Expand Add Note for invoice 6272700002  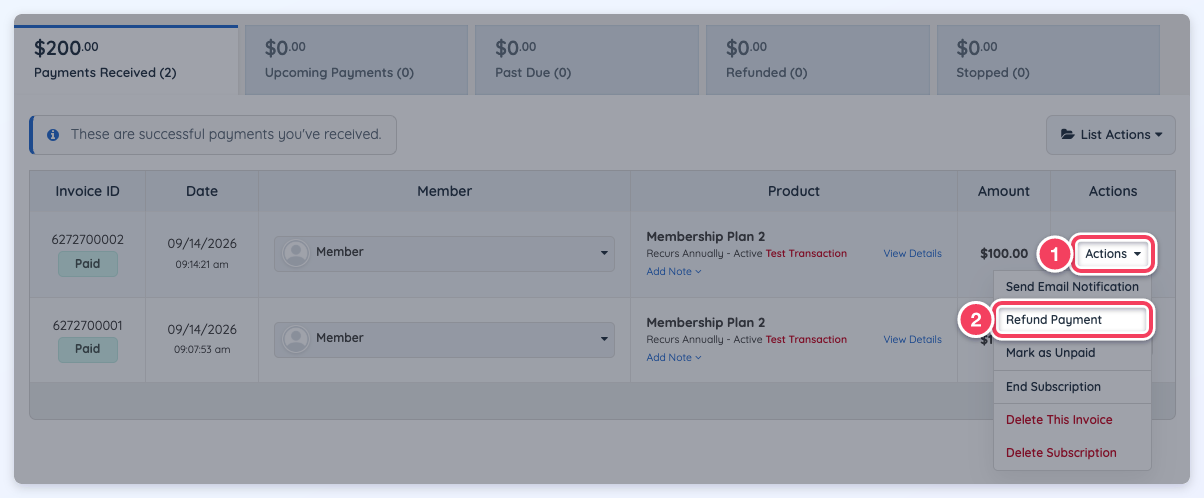674,271
